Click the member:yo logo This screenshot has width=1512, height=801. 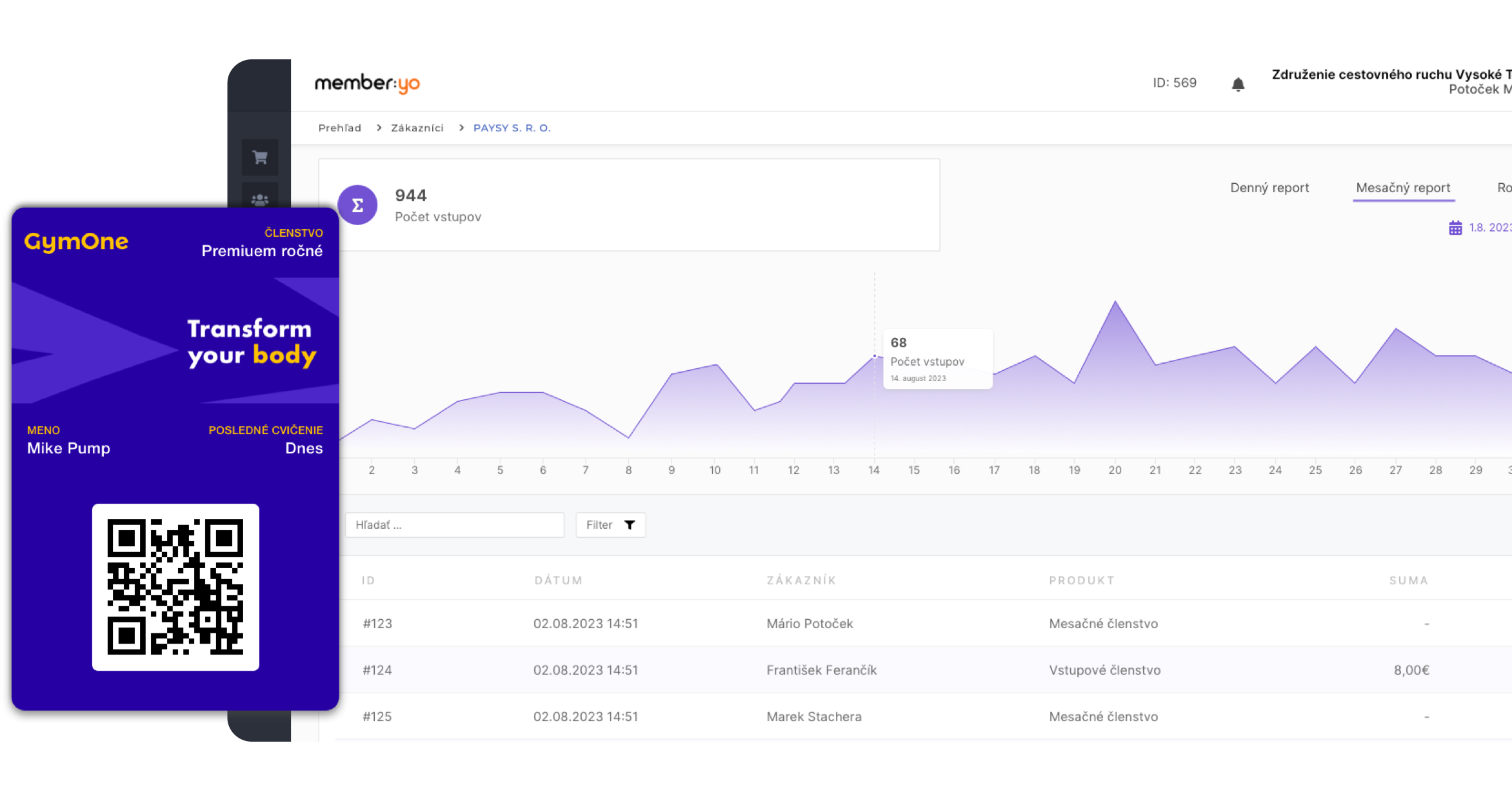(x=367, y=83)
